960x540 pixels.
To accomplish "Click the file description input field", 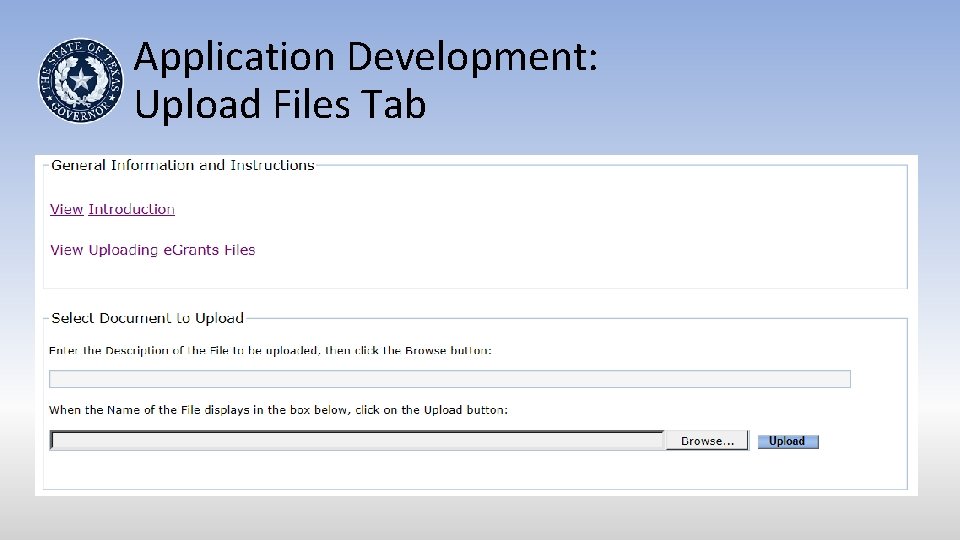I will (x=450, y=379).
